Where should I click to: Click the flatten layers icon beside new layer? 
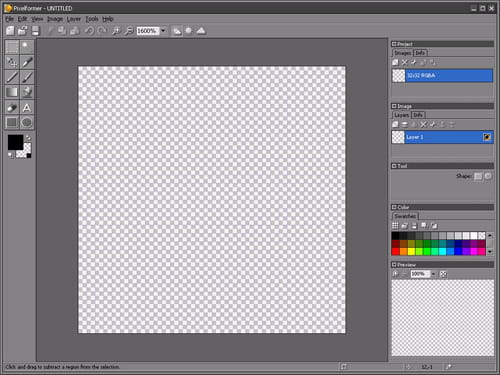(x=405, y=125)
